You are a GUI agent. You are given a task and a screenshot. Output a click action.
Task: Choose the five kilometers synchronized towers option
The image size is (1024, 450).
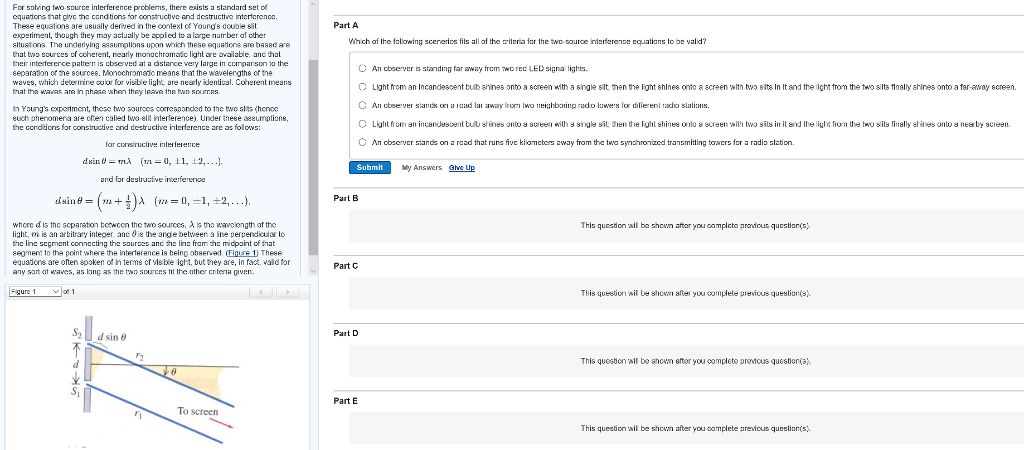point(362,141)
